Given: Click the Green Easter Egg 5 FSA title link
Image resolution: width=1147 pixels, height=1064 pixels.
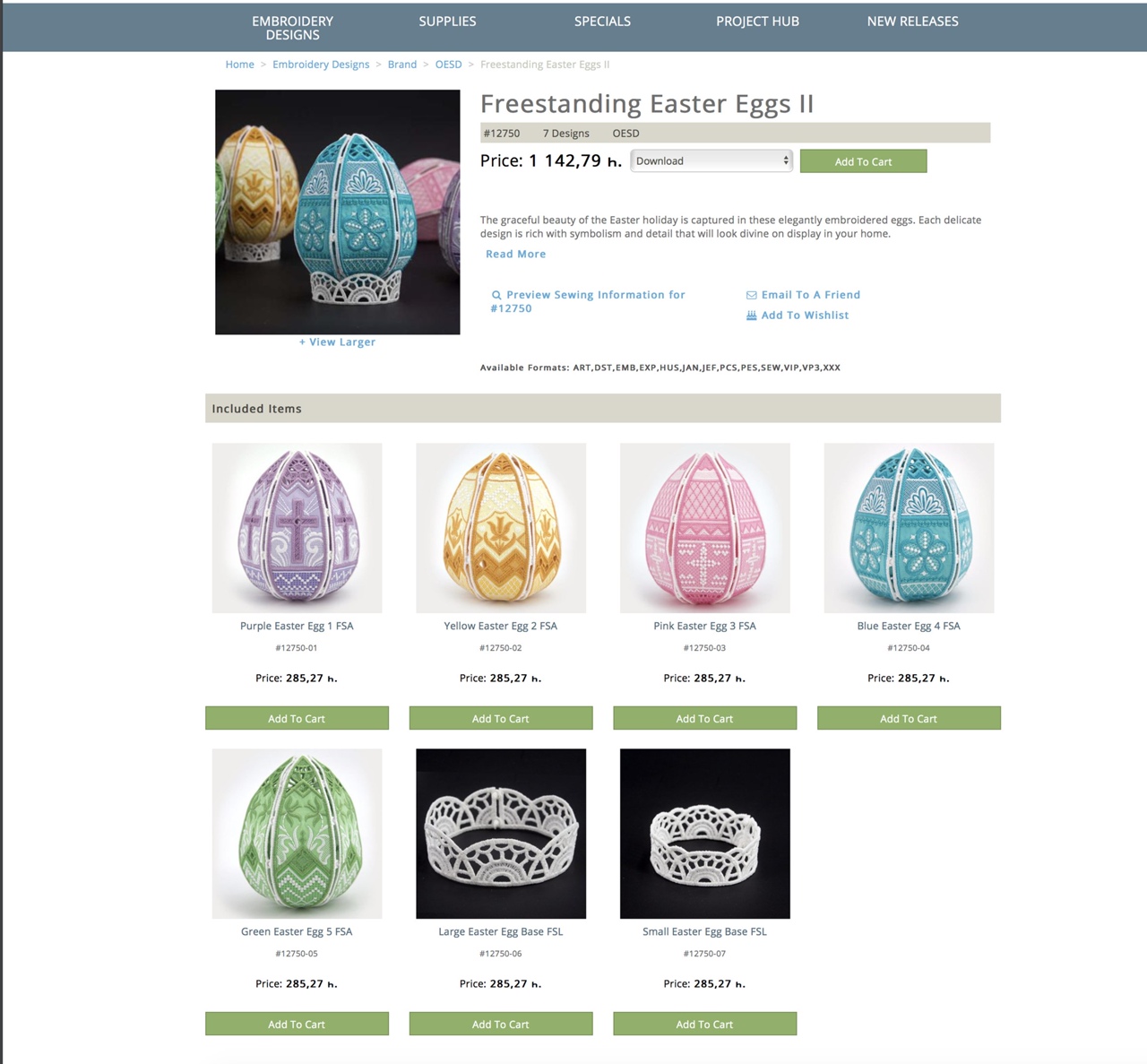Looking at the screenshot, I should click(x=297, y=932).
